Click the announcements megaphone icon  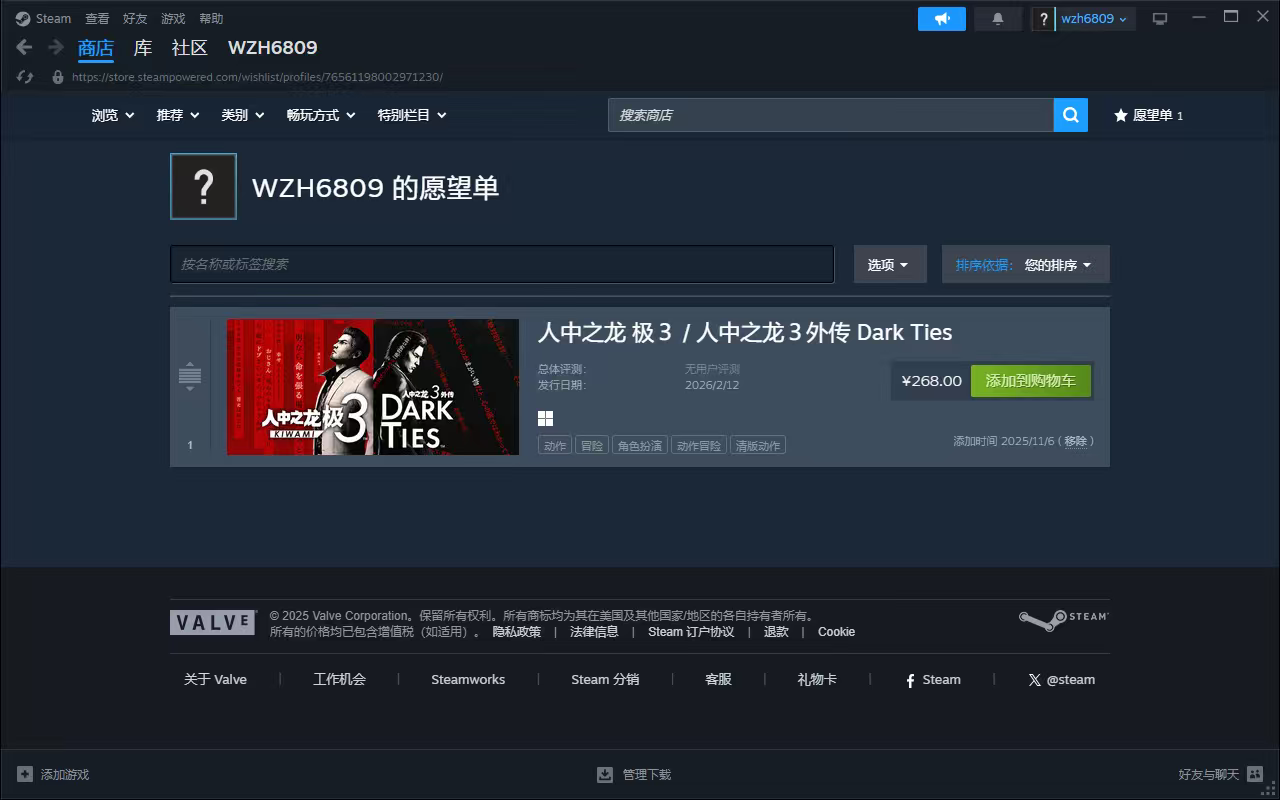coord(941,19)
